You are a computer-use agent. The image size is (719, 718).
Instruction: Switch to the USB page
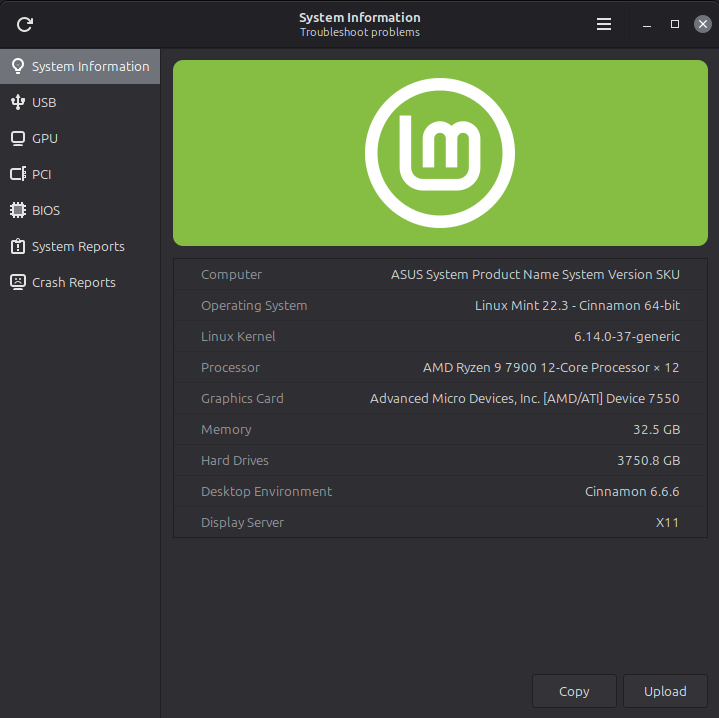pos(80,102)
